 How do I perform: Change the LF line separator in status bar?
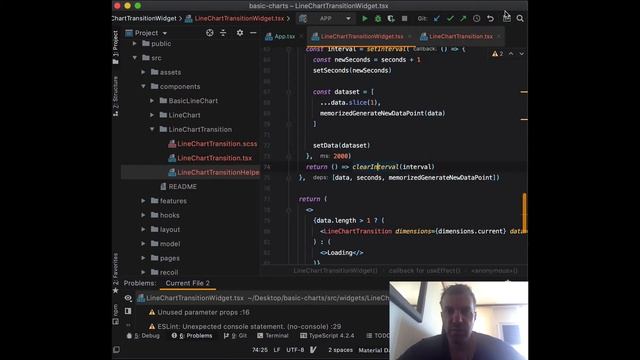pyautogui.click(x=277, y=350)
